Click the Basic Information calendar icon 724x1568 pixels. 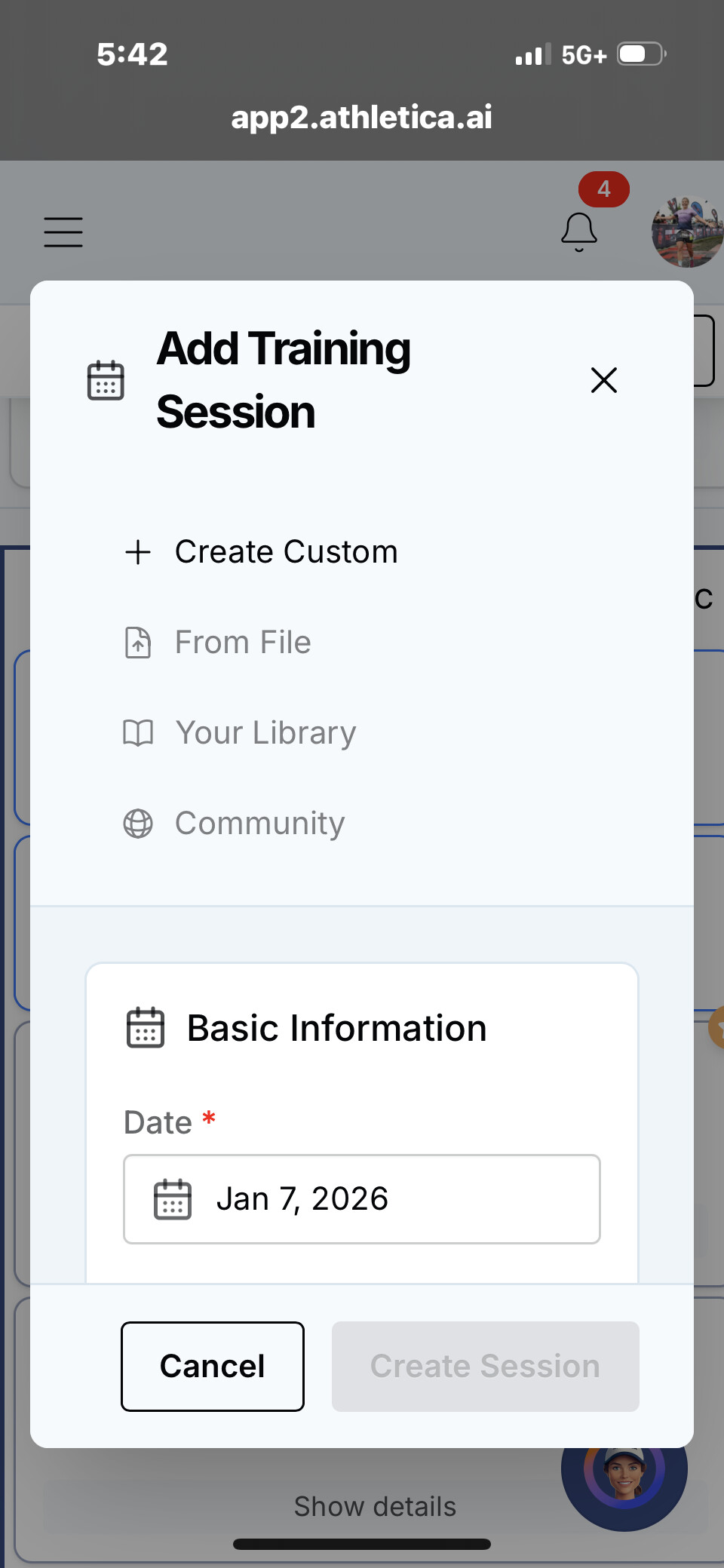pyautogui.click(x=145, y=1028)
